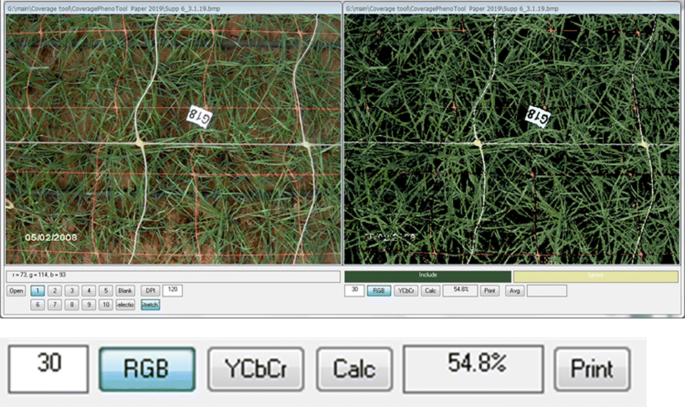Activate the Selection button
Screen dimensions: 685x407
click(x=126, y=305)
